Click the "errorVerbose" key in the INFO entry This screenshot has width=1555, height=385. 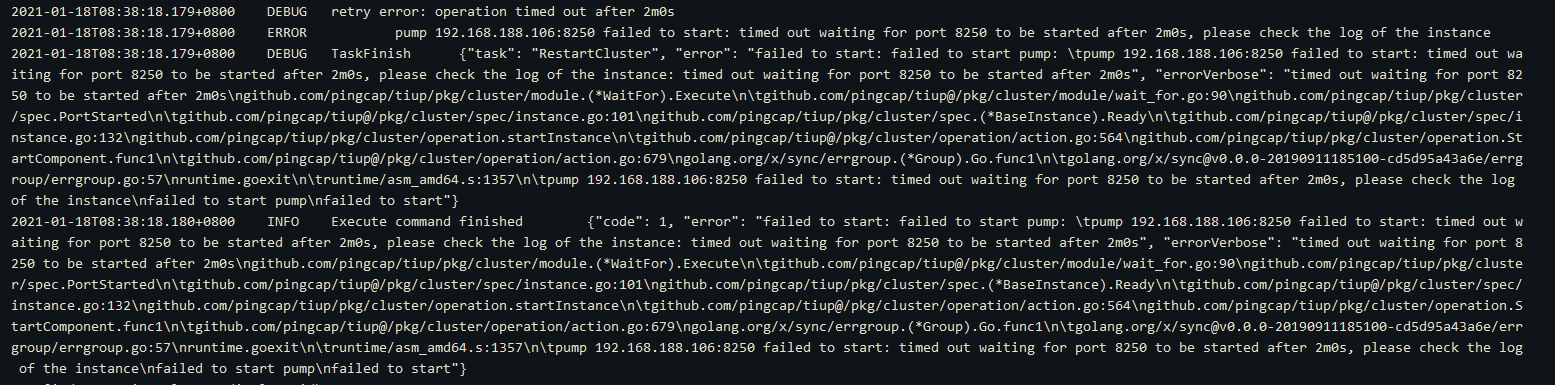(1217, 241)
